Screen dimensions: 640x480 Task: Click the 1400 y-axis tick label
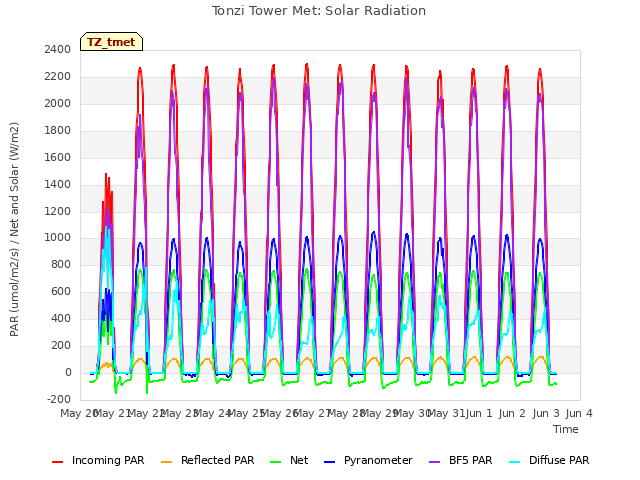58,184
